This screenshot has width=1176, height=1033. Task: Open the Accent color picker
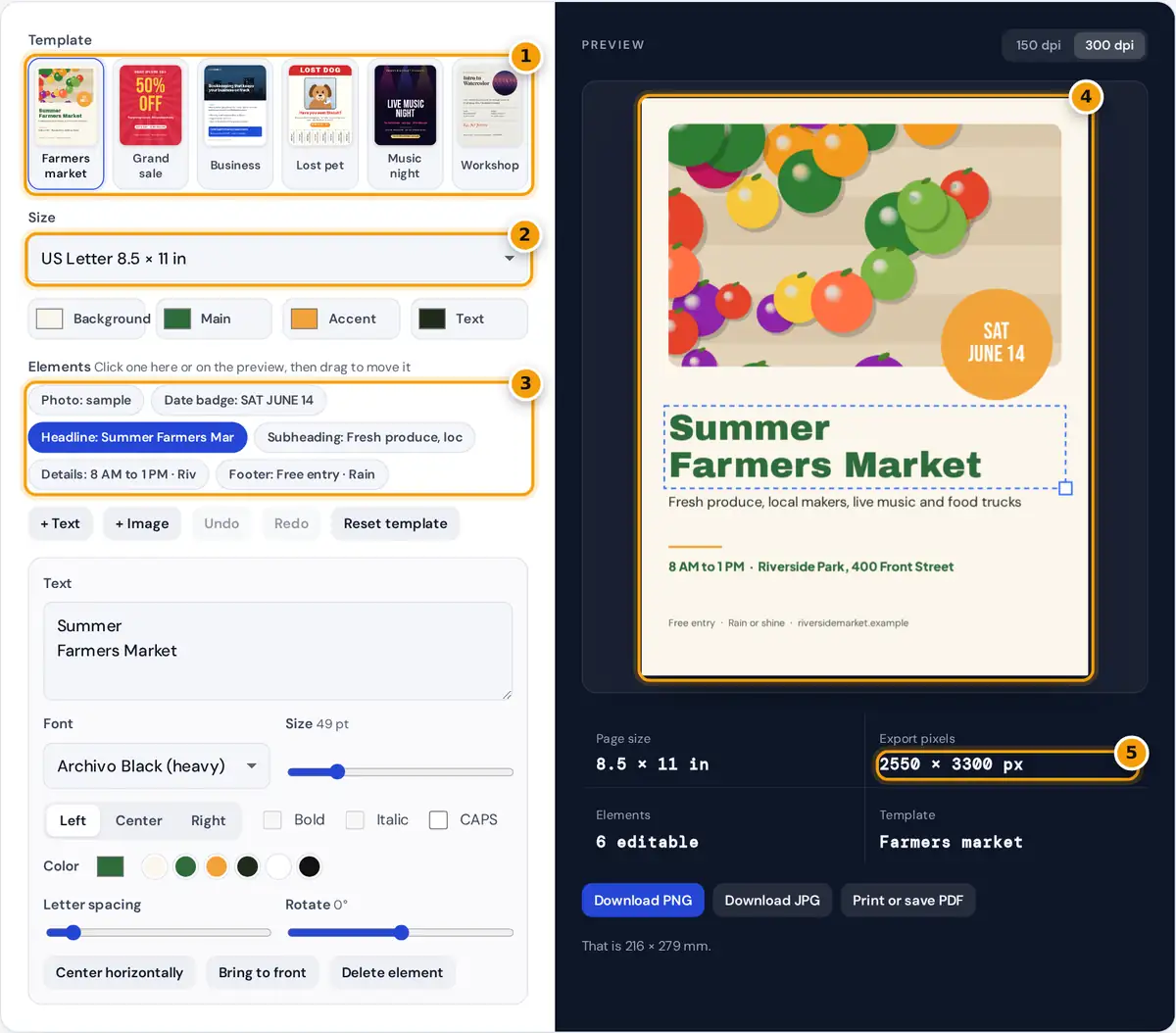click(x=341, y=319)
